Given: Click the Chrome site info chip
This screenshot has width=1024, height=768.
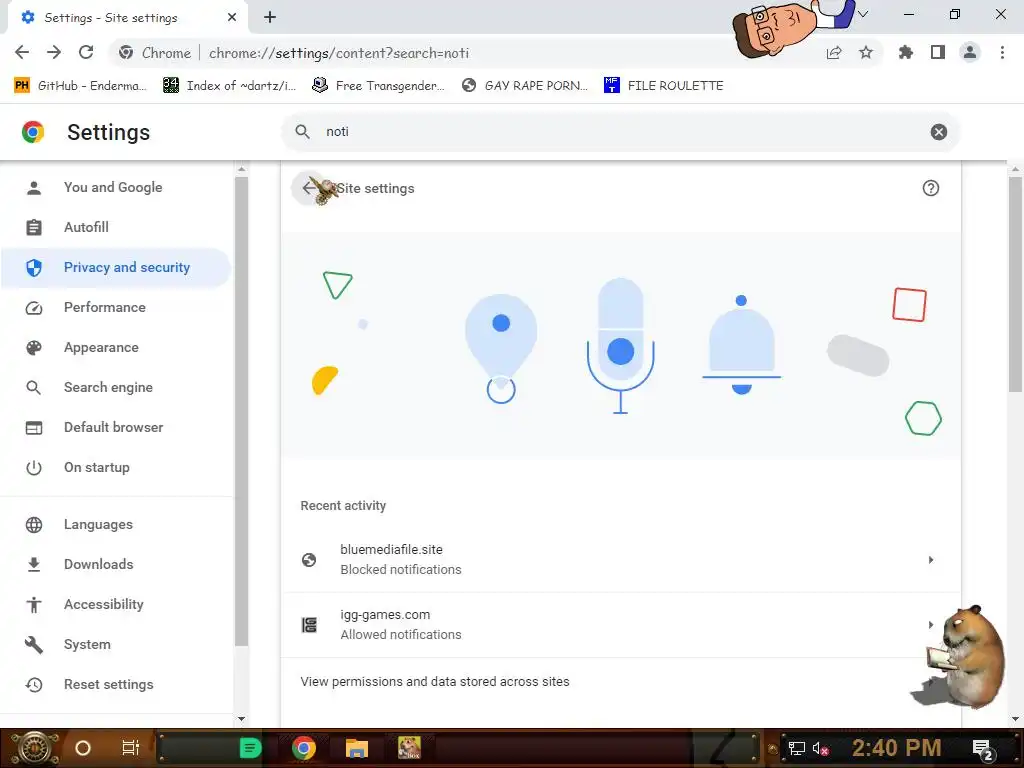Looking at the screenshot, I should pyautogui.click(x=155, y=53).
